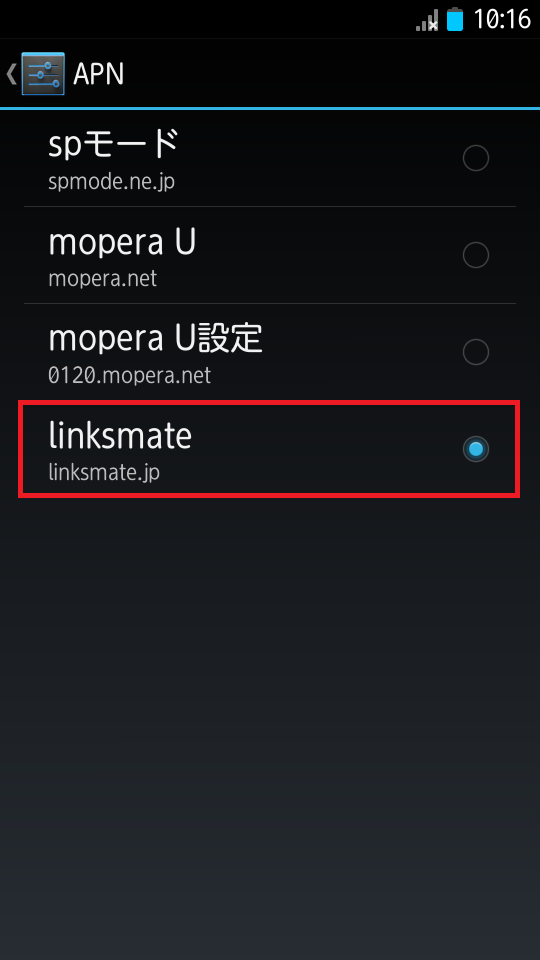Select the linksmate radio button
This screenshot has width=540, height=960.
pos(476,449)
